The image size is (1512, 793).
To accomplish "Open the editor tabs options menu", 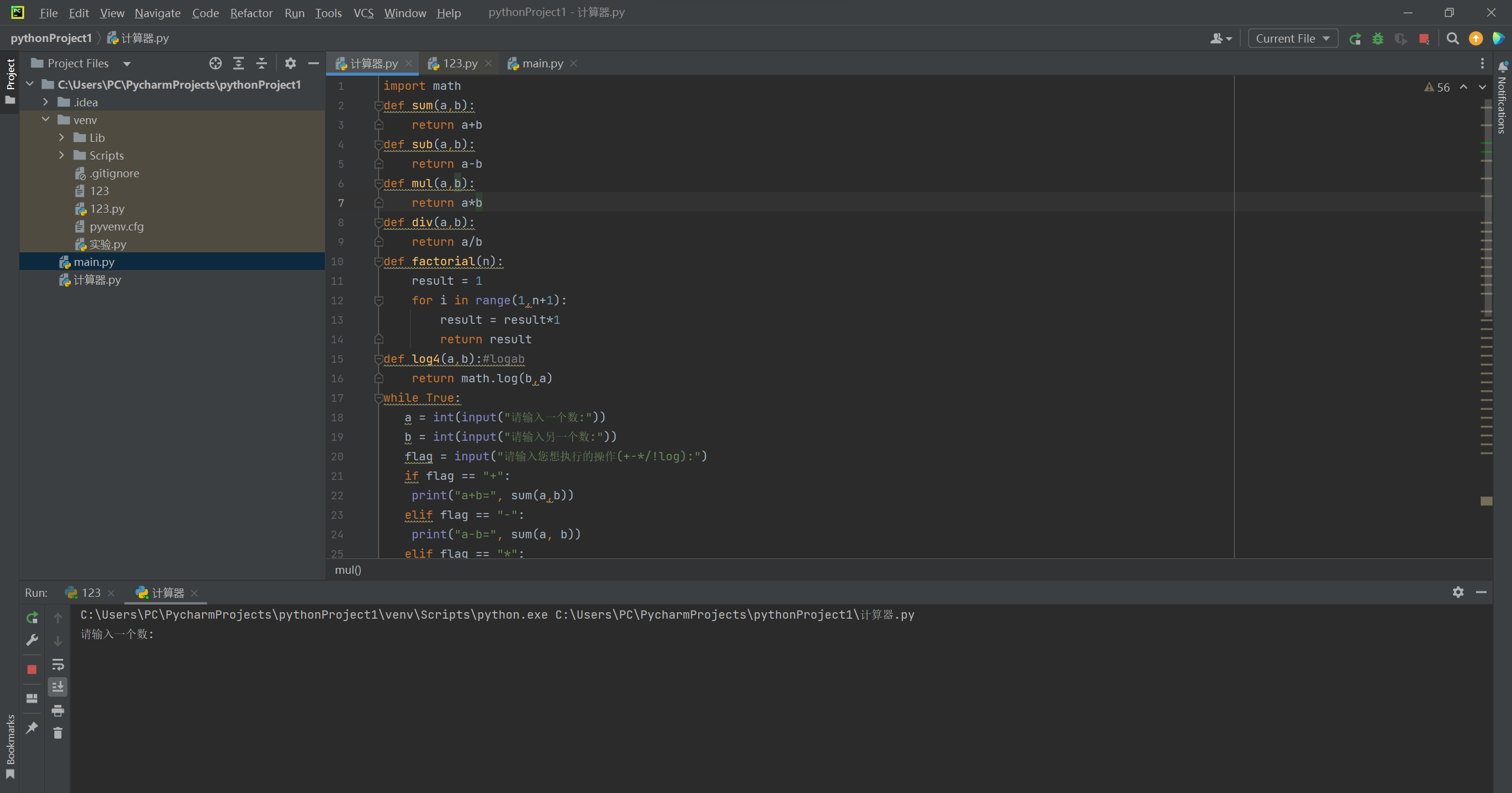I will [x=1482, y=63].
